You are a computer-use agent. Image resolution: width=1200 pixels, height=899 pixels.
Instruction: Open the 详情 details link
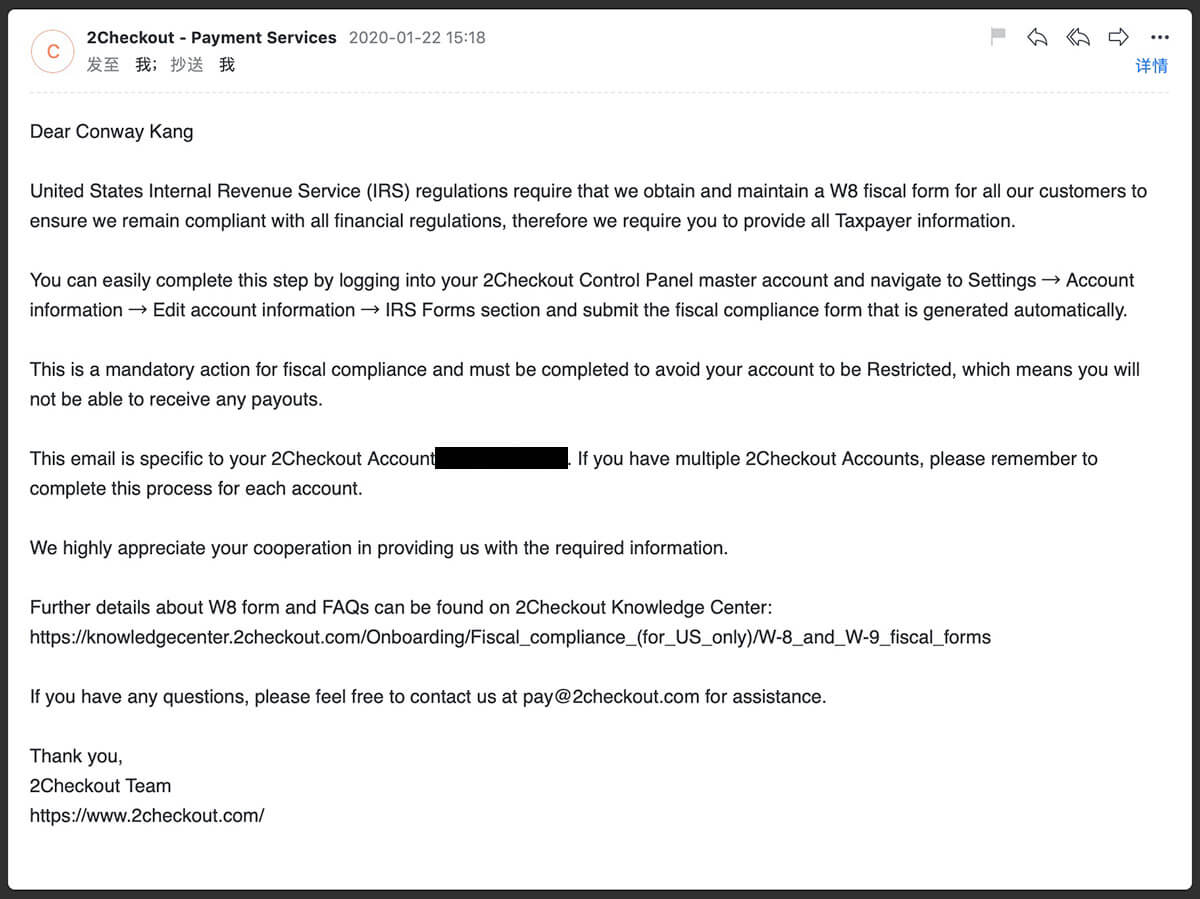(x=1151, y=66)
